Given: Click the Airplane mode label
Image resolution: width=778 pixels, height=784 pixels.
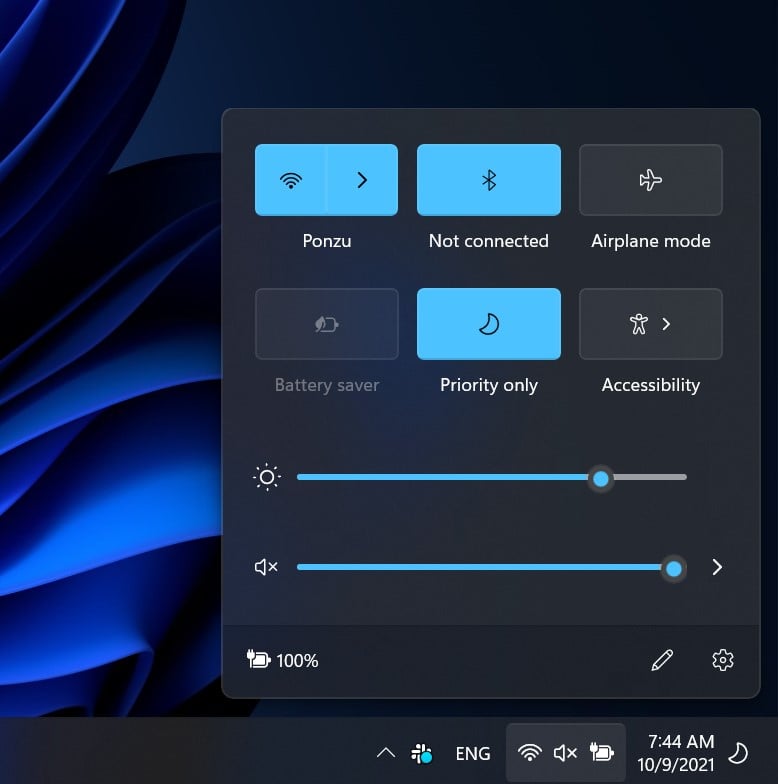Looking at the screenshot, I should [x=650, y=241].
